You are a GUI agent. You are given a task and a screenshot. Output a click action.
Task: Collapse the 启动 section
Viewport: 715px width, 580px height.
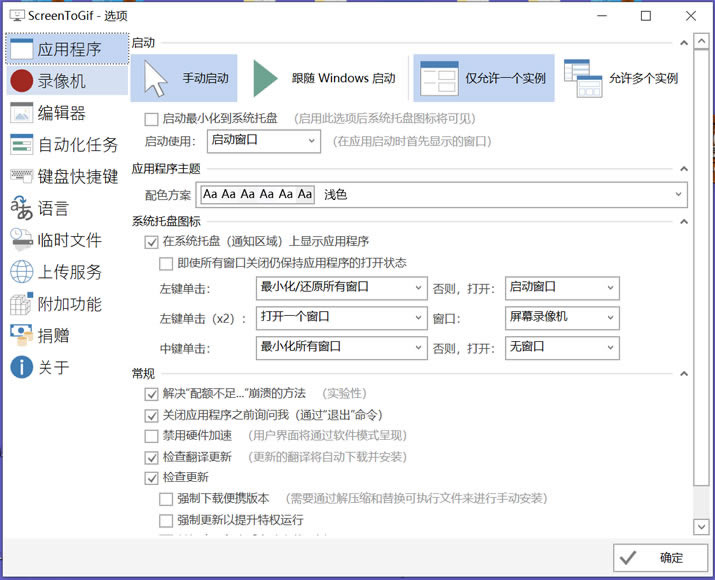point(684,43)
